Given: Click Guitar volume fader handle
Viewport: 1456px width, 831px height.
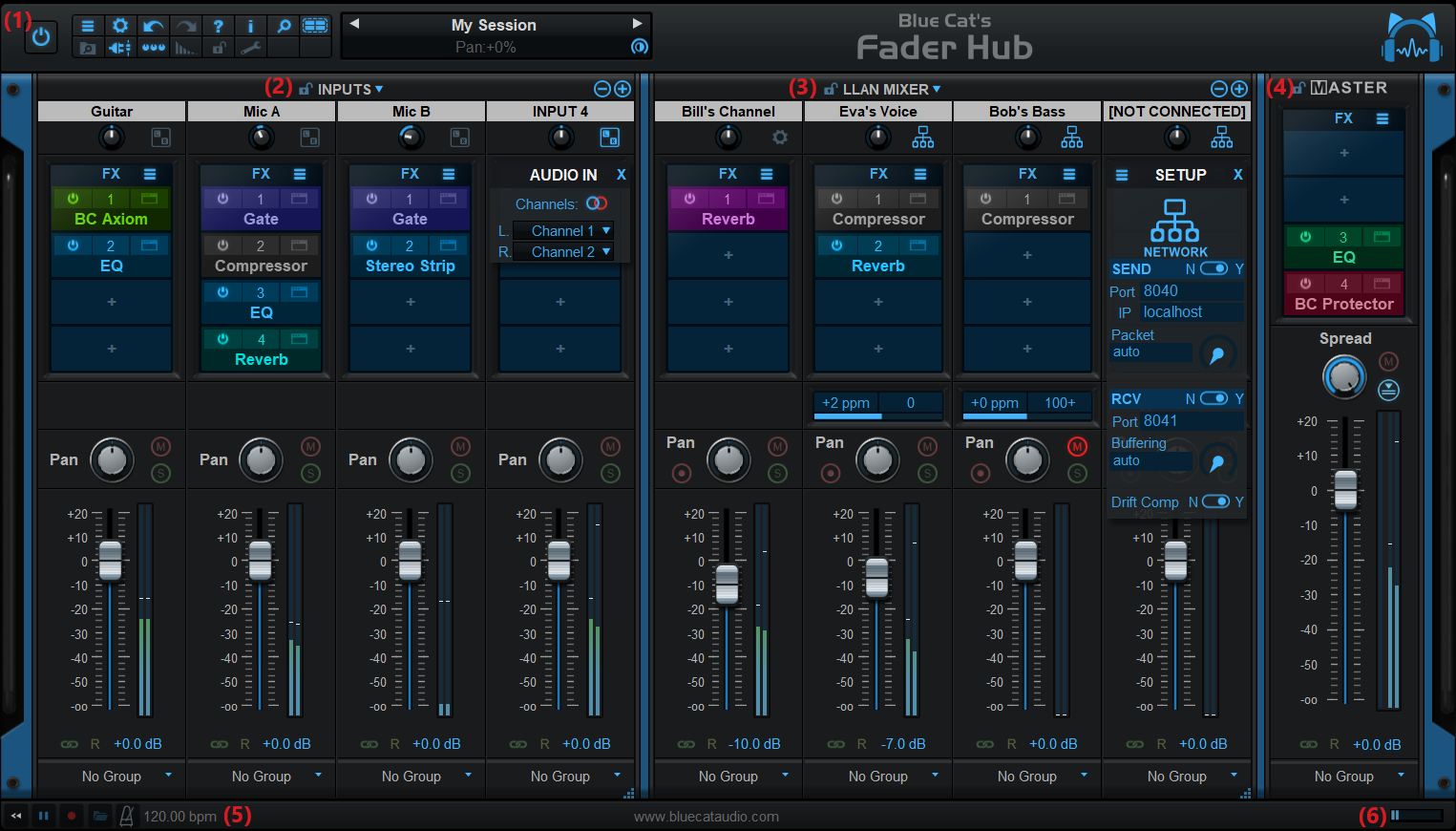Looking at the screenshot, I should click(x=111, y=561).
